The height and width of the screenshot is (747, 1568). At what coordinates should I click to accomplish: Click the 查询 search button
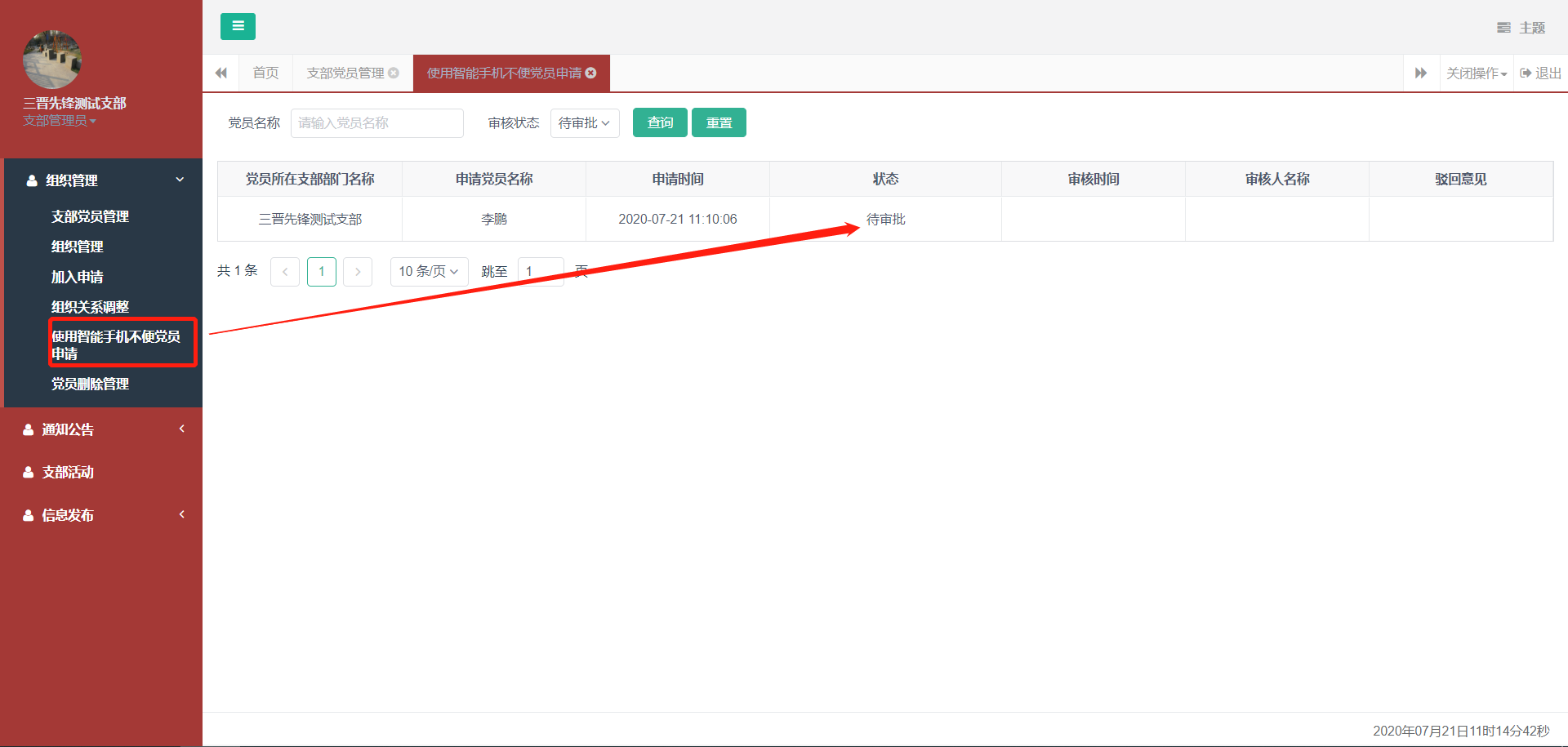pos(660,123)
